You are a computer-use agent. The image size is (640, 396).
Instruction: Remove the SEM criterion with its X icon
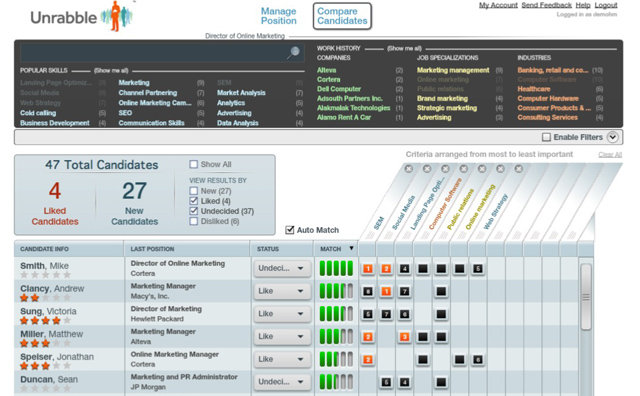click(x=408, y=169)
